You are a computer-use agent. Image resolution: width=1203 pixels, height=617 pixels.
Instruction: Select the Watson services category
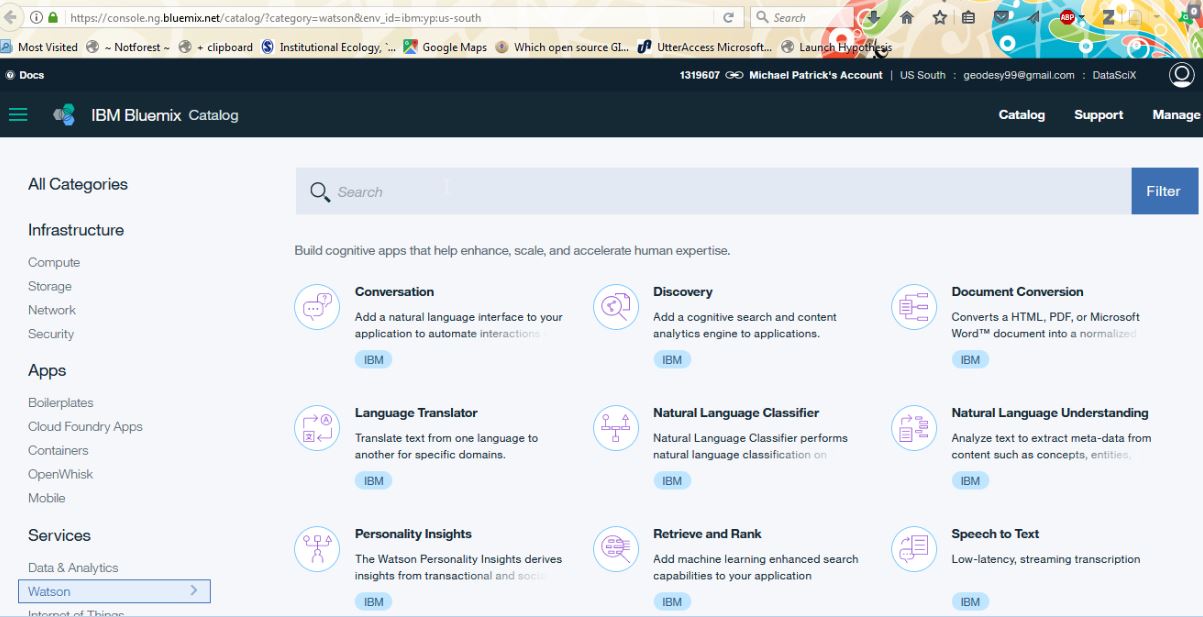(114, 591)
